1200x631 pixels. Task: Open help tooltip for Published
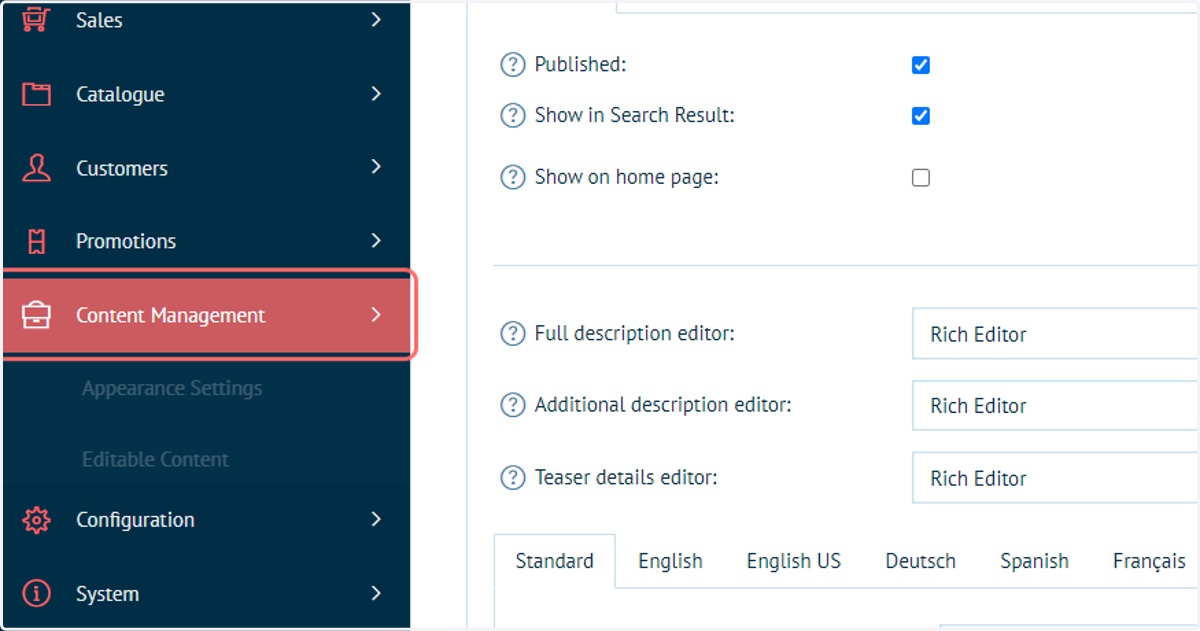[512, 65]
